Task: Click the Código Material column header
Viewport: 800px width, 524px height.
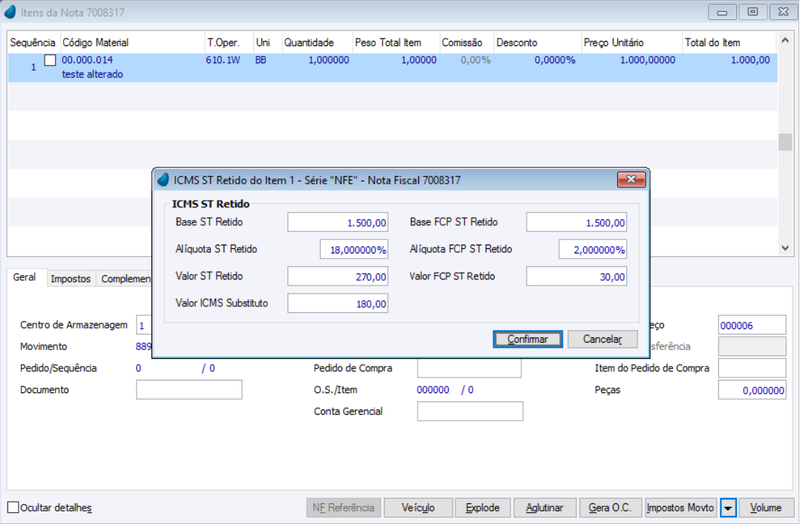Action: tap(132, 42)
